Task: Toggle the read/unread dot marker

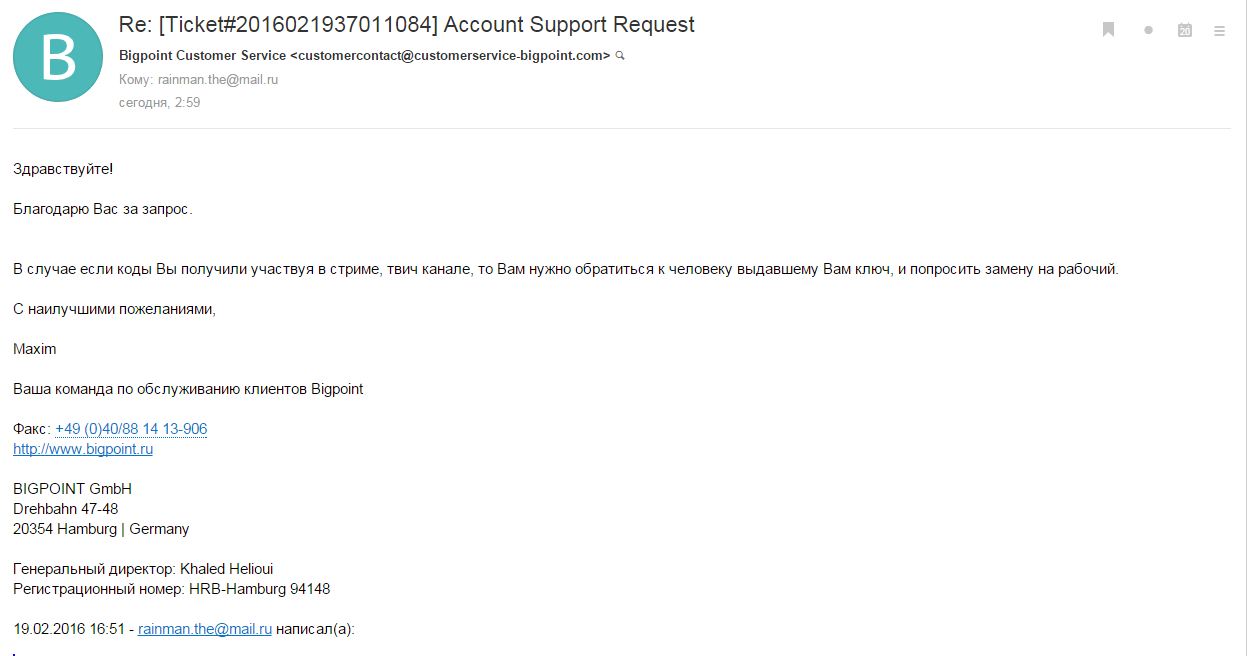Action: pyautogui.click(x=1148, y=31)
